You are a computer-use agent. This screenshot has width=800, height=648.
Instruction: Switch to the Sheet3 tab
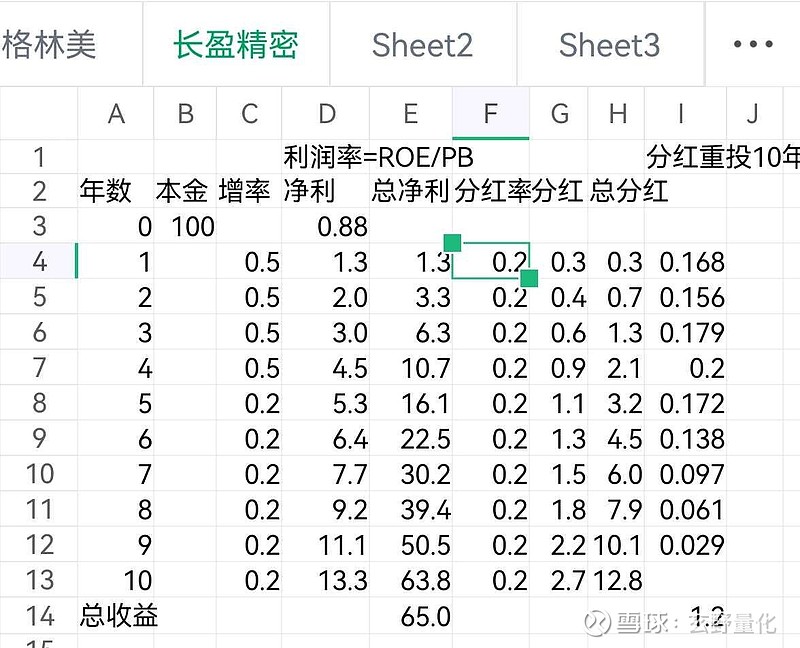tap(609, 45)
